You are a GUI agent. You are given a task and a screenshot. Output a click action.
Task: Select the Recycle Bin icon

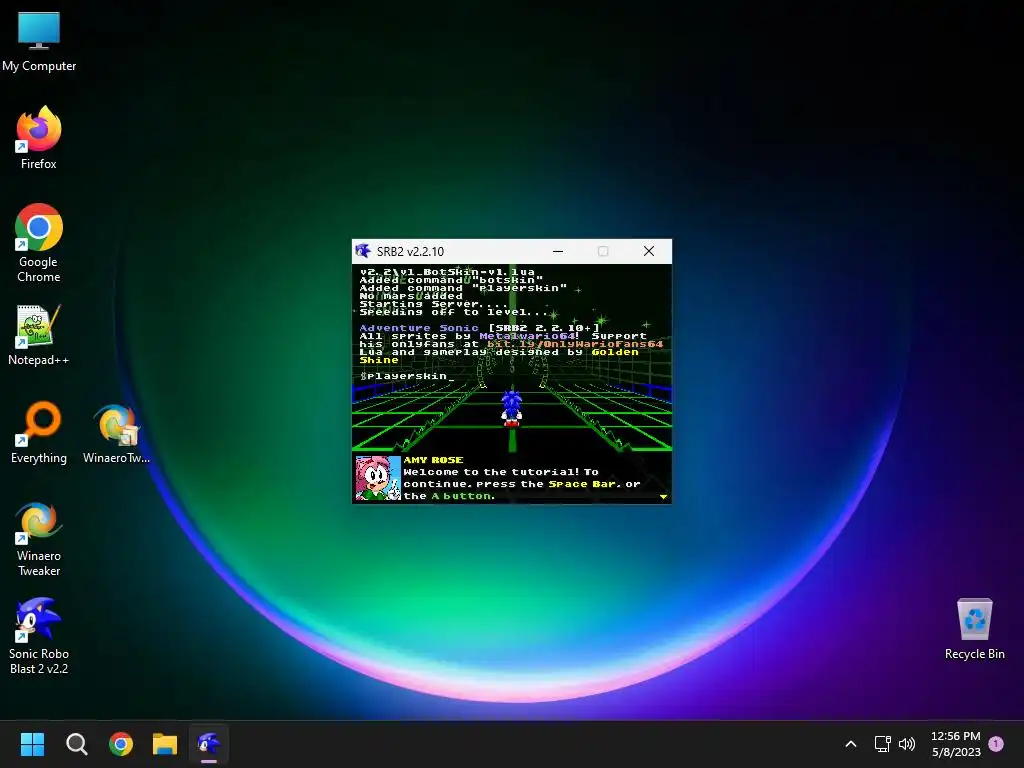coord(974,630)
